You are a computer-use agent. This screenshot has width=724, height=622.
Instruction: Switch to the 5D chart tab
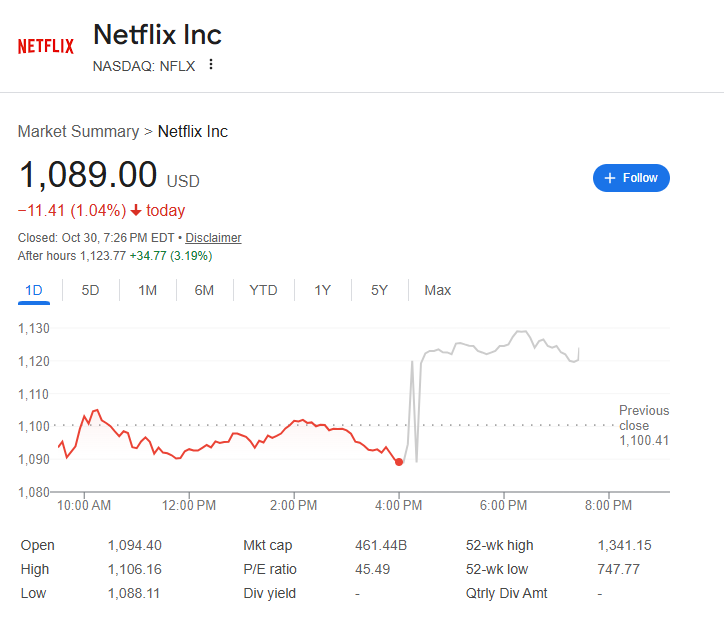coord(90,290)
